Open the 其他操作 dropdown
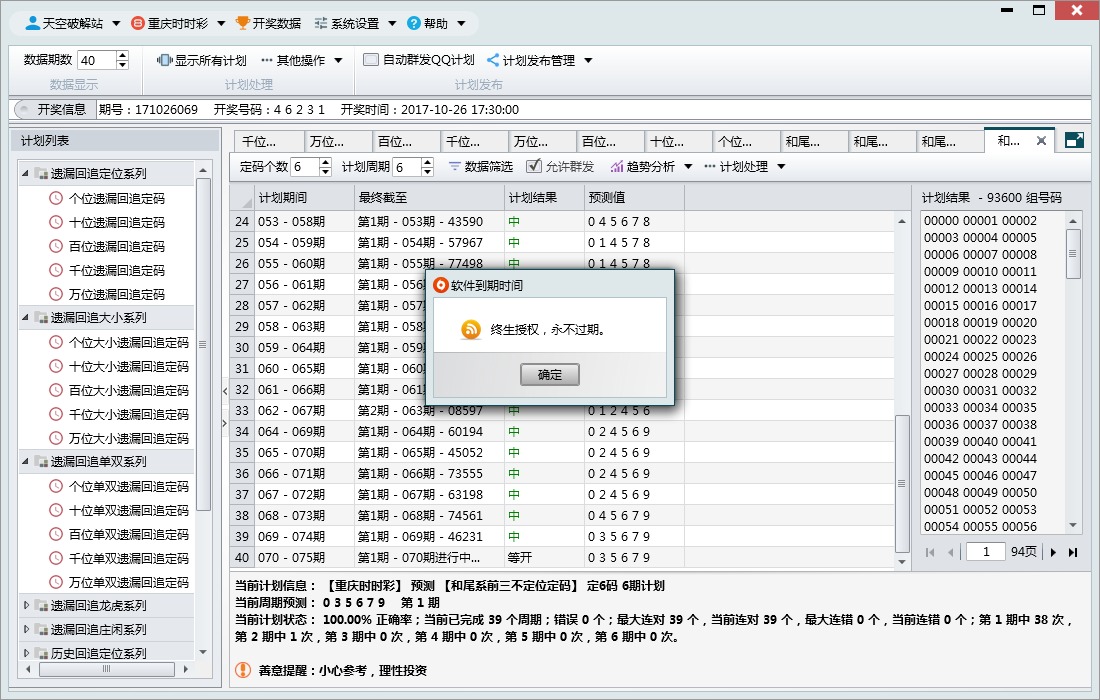 coord(302,58)
